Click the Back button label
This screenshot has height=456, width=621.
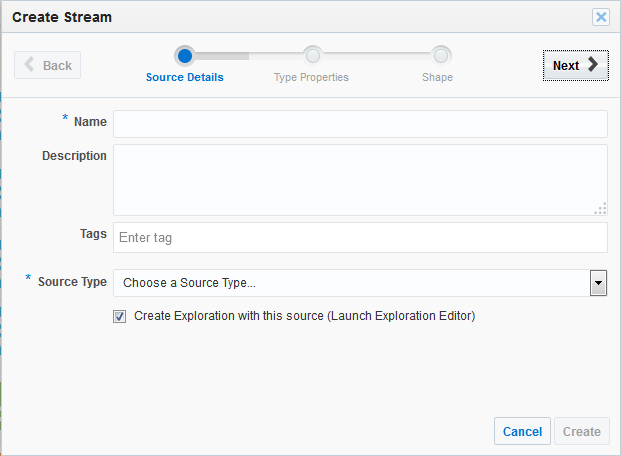pyautogui.click(x=57, y=65)
